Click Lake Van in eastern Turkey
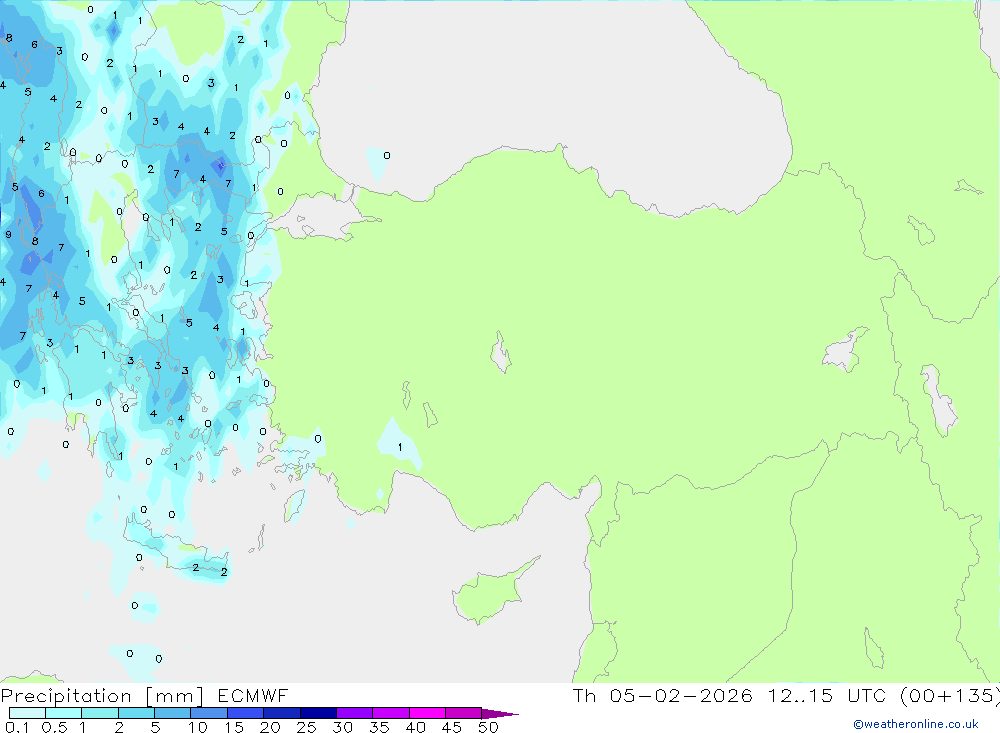Viewport: 1000px width, 733px height. [x=846, y=350]
